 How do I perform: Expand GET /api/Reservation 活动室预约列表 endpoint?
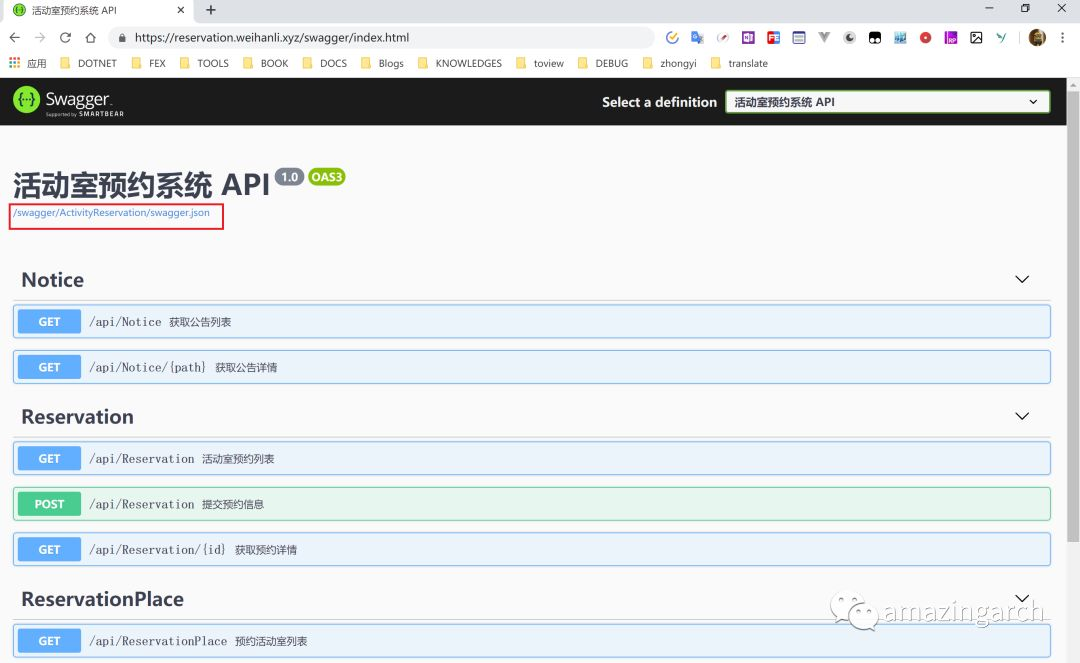(x=532, y=459)
